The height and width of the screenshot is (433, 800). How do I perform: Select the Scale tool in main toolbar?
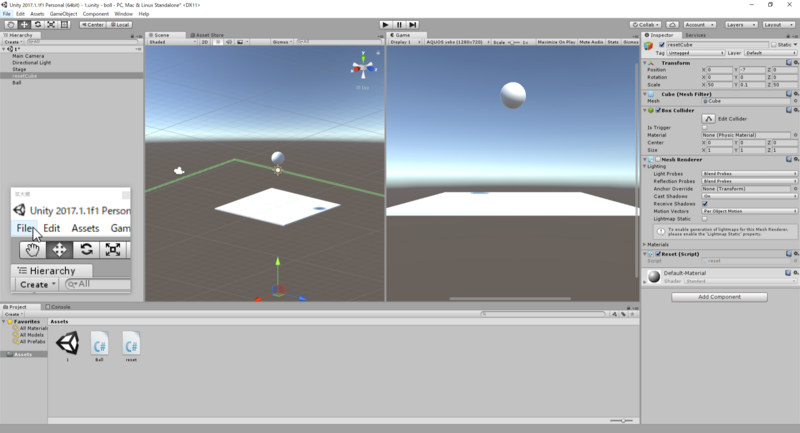(x=52, y=24)
